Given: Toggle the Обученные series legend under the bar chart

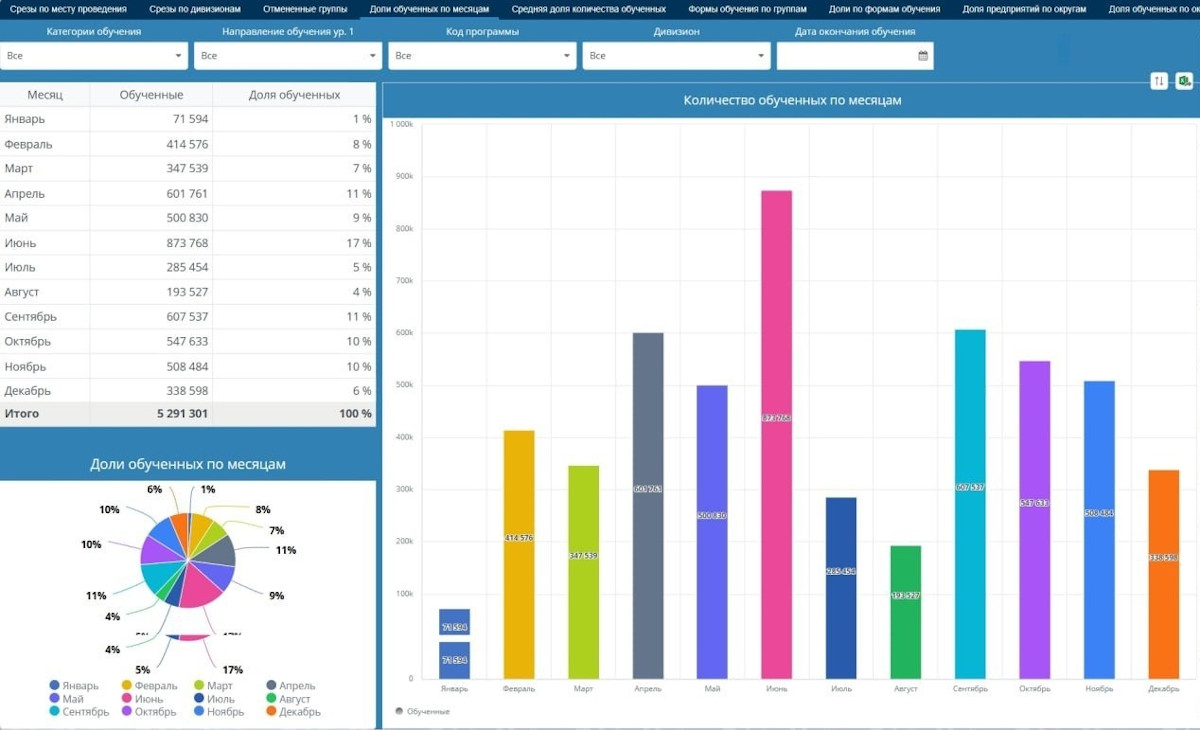Looking at the screenshot, I should [x=422, y=711].
